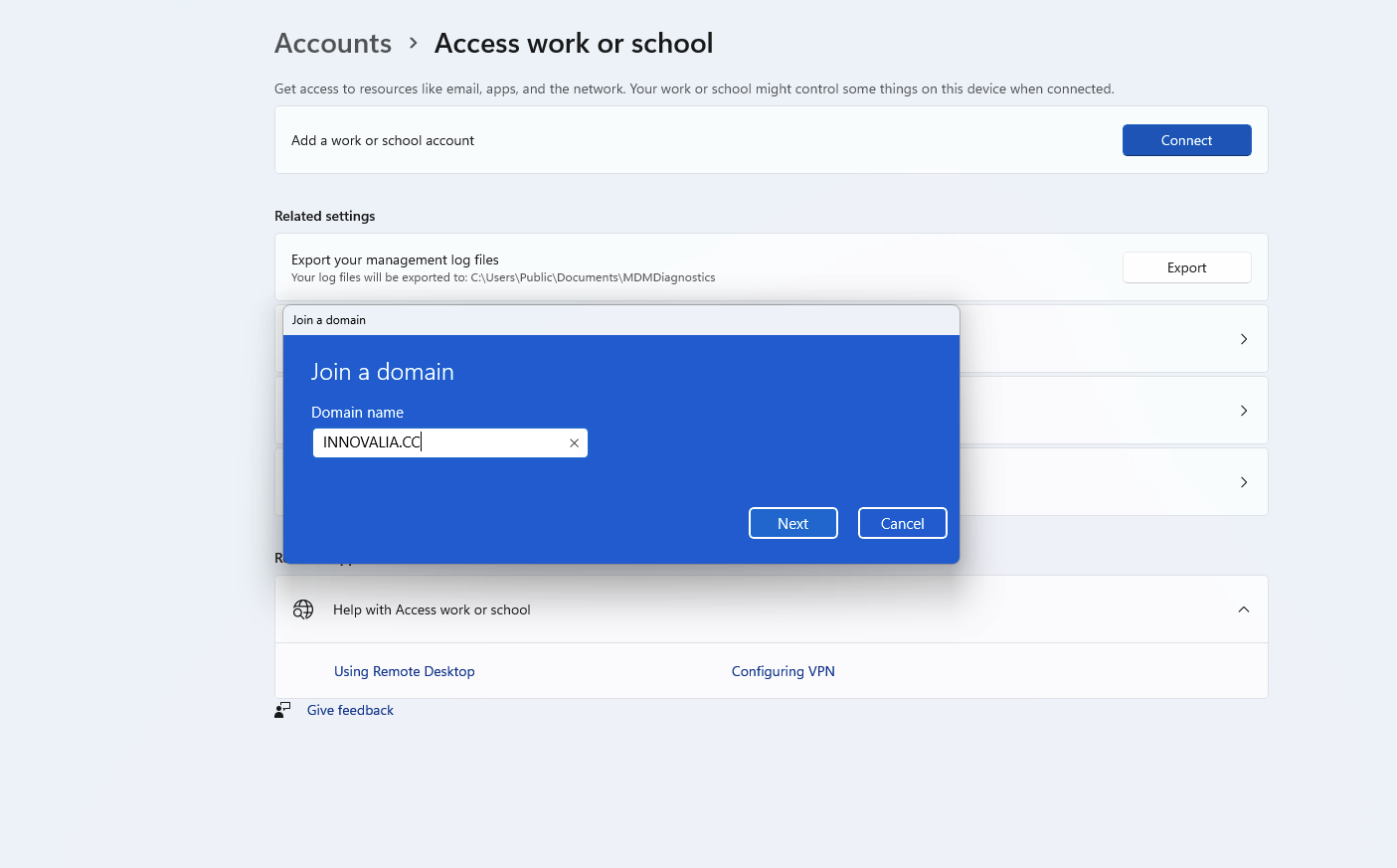Click the globe icon beside Help with Access
The width and height of the screenshot is (1397, 868).
303,609
